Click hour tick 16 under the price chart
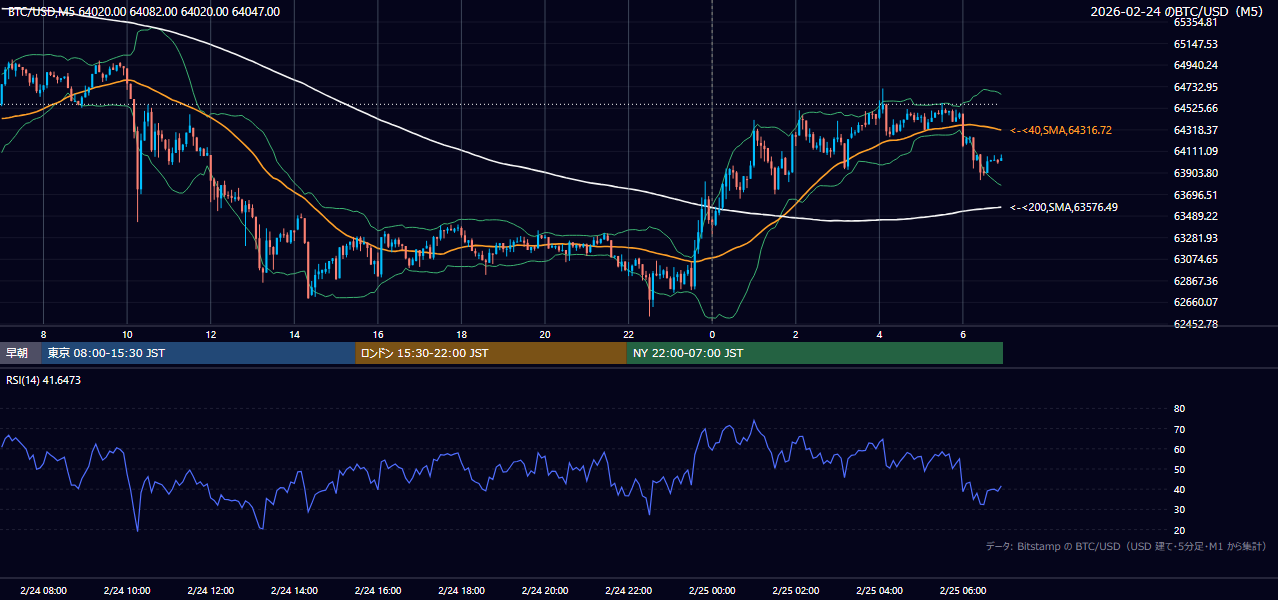Viewport: 1278px width, 600px height. click(378, 334)
